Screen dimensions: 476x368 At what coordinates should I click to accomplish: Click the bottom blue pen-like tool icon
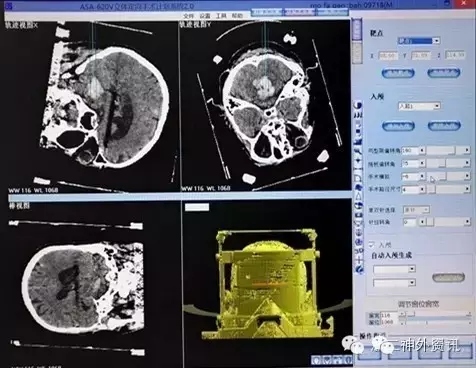click(x=359, y=269)
